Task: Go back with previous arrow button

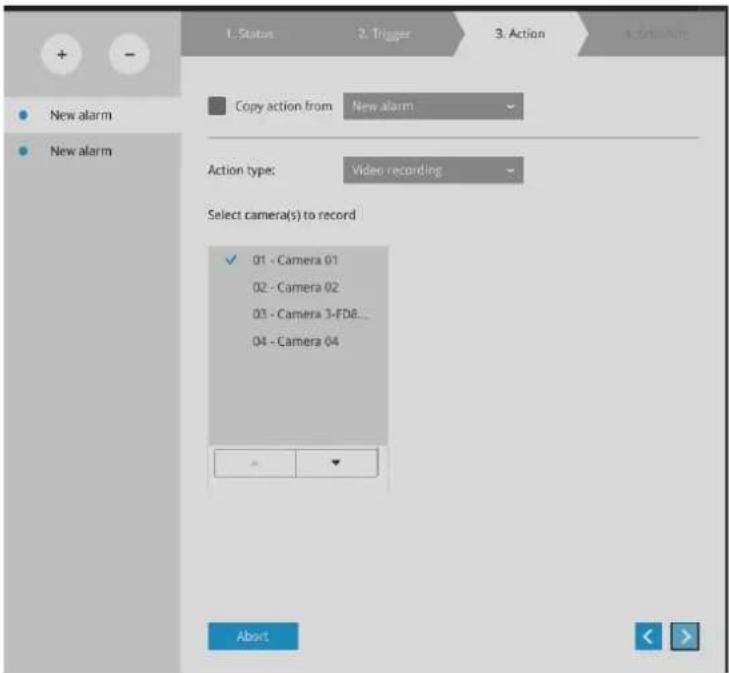Action: coord(648,637)
